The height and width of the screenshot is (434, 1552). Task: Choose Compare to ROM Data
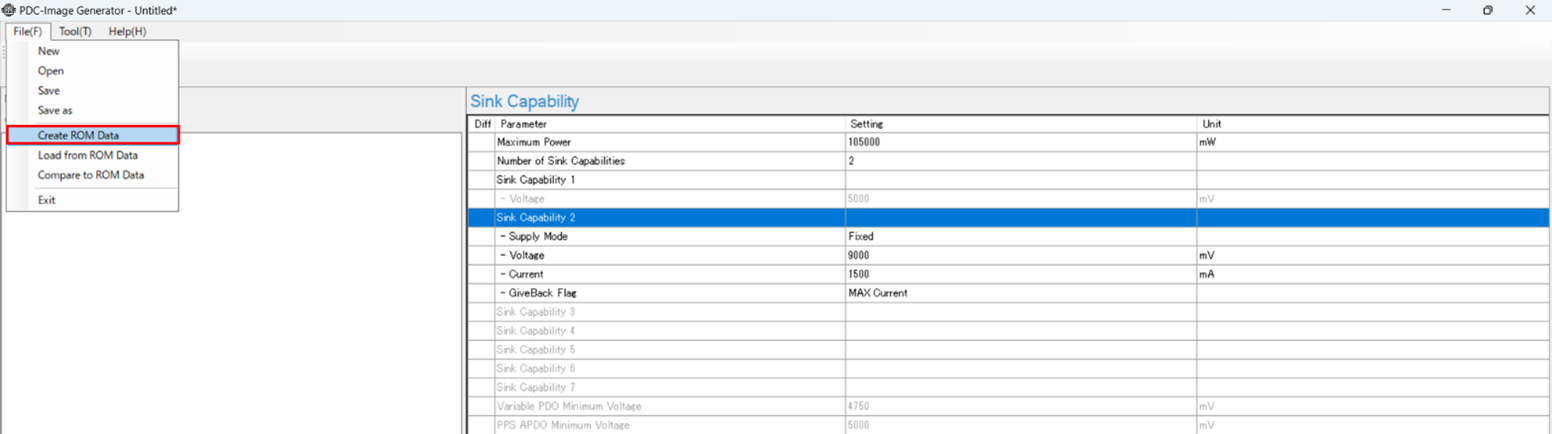[90, 175]
